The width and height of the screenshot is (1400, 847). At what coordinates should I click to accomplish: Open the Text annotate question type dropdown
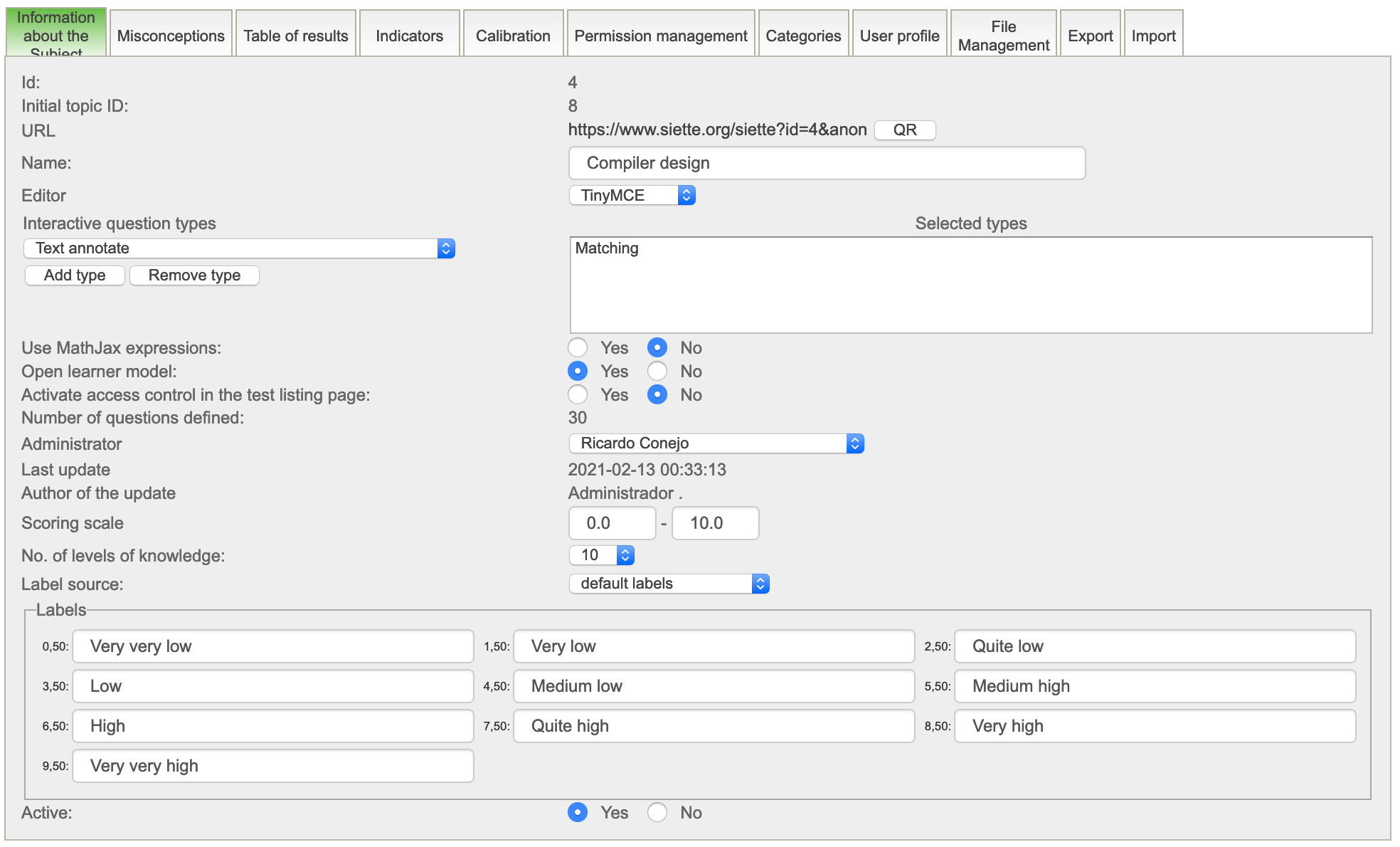click(239, 248)
